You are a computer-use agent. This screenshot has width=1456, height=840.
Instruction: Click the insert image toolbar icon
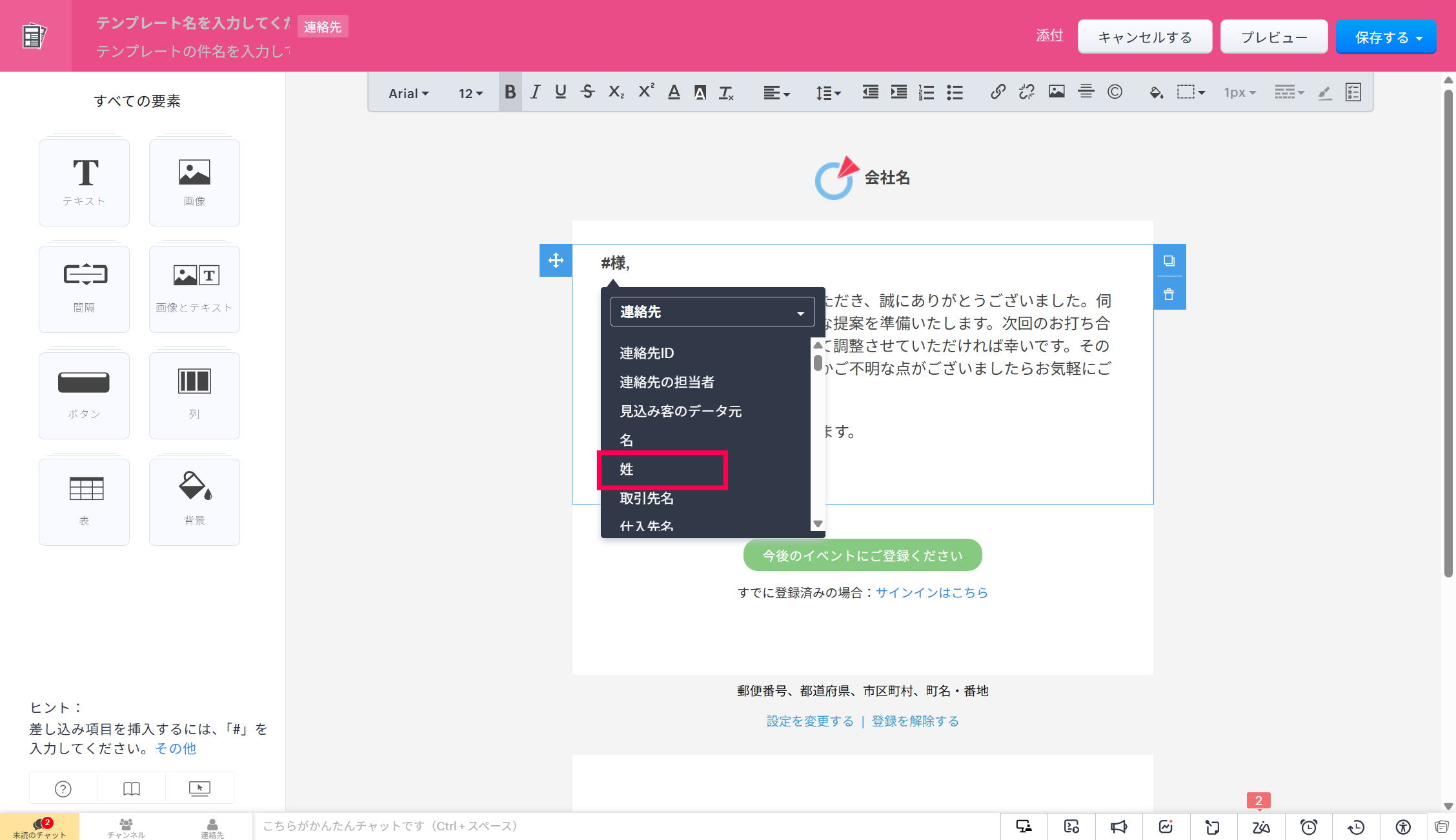tap(1057, 92)
